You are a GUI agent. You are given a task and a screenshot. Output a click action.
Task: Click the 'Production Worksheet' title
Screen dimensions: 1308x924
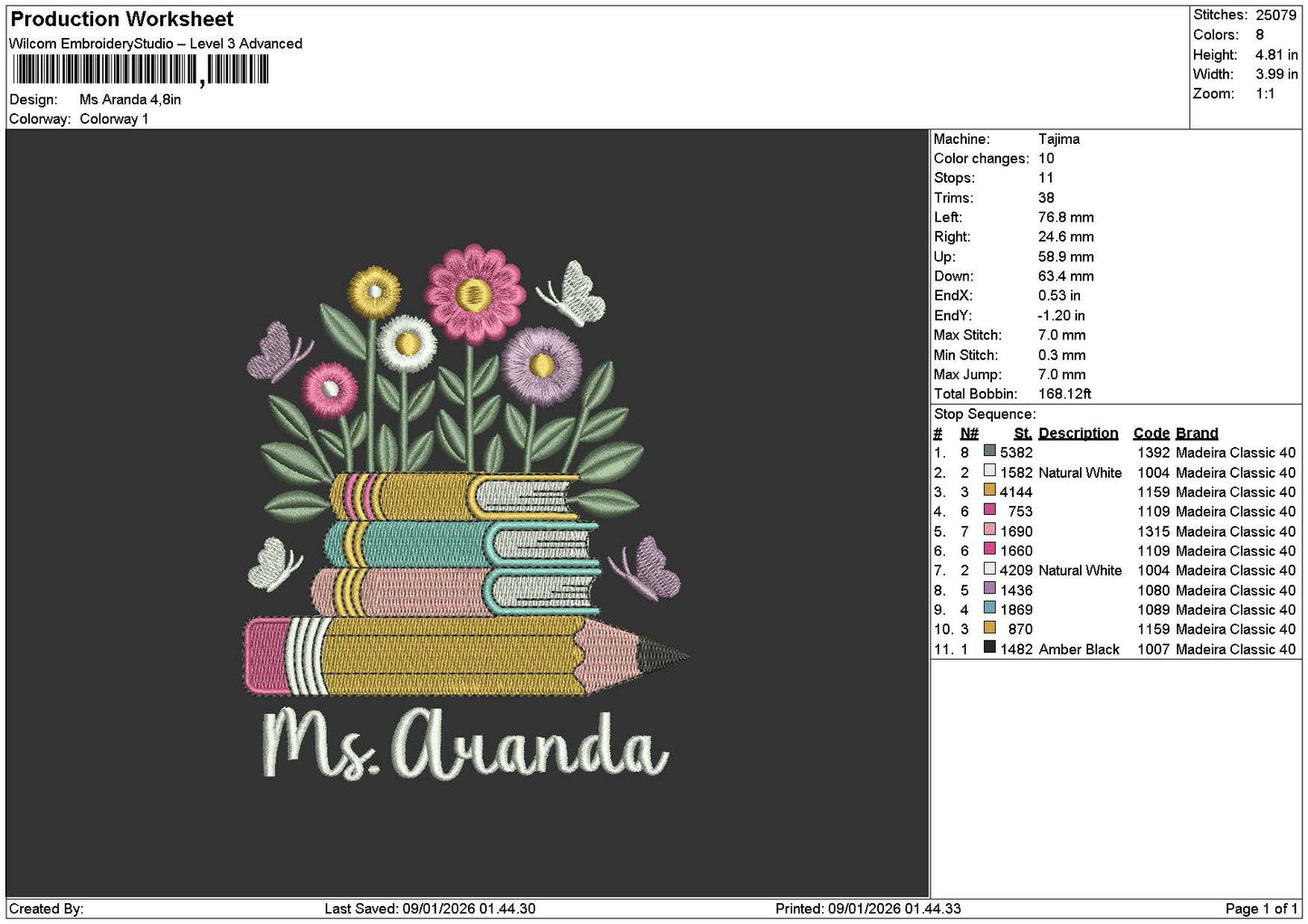pyautogui.click(x=122, y=19)
